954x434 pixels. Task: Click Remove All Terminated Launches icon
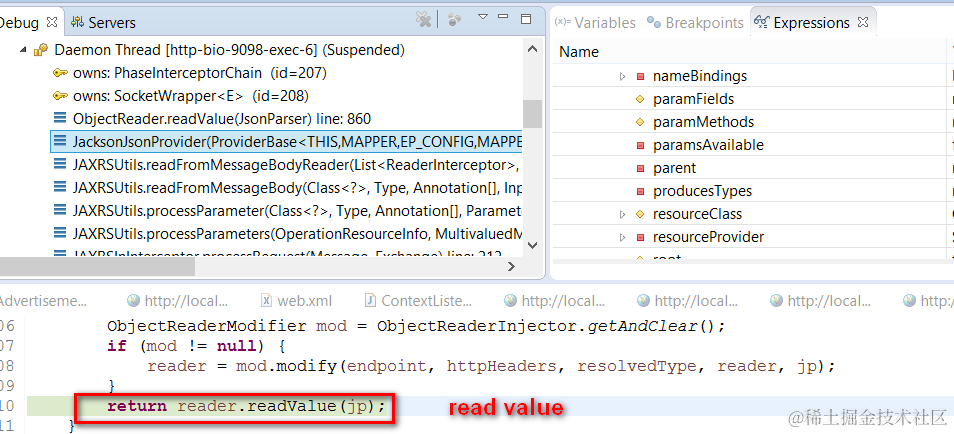[423, 19]
